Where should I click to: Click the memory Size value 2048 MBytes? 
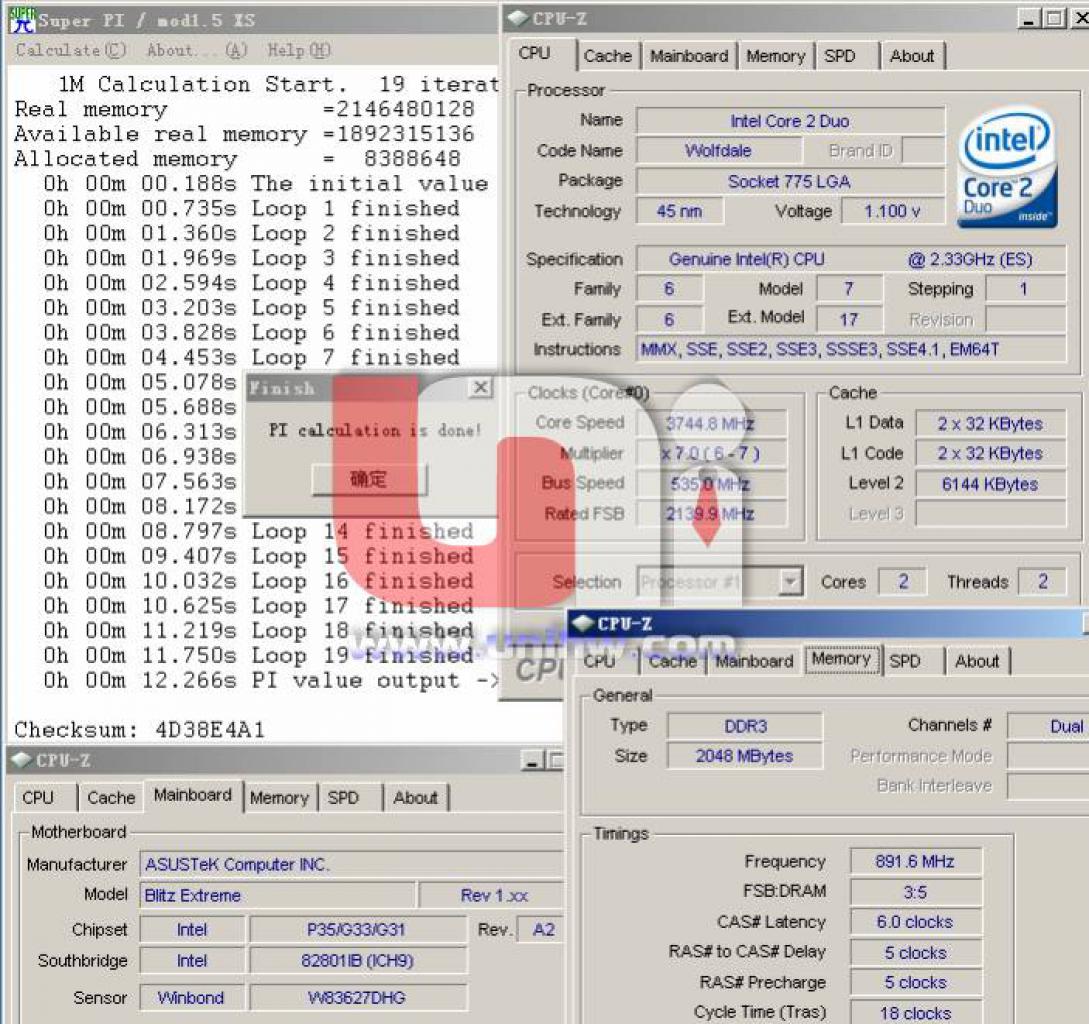click(x=745, y=756)
